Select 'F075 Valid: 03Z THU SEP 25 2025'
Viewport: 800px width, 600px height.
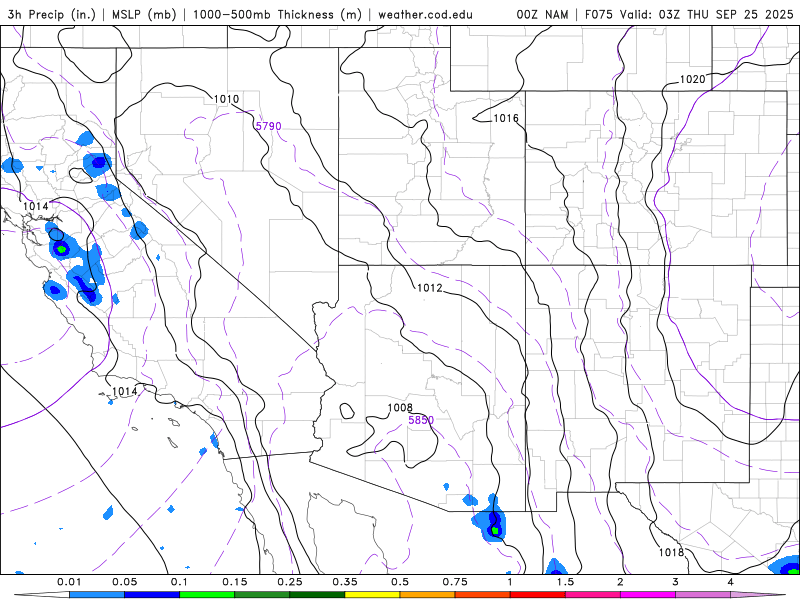(689, 15)
